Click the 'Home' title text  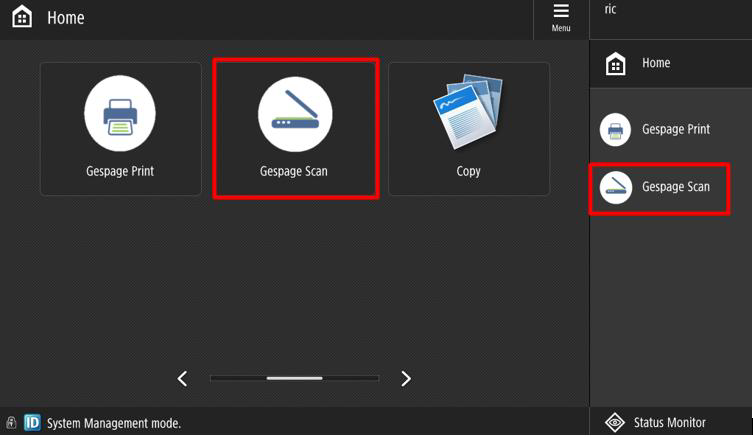[x=66, y=18]
